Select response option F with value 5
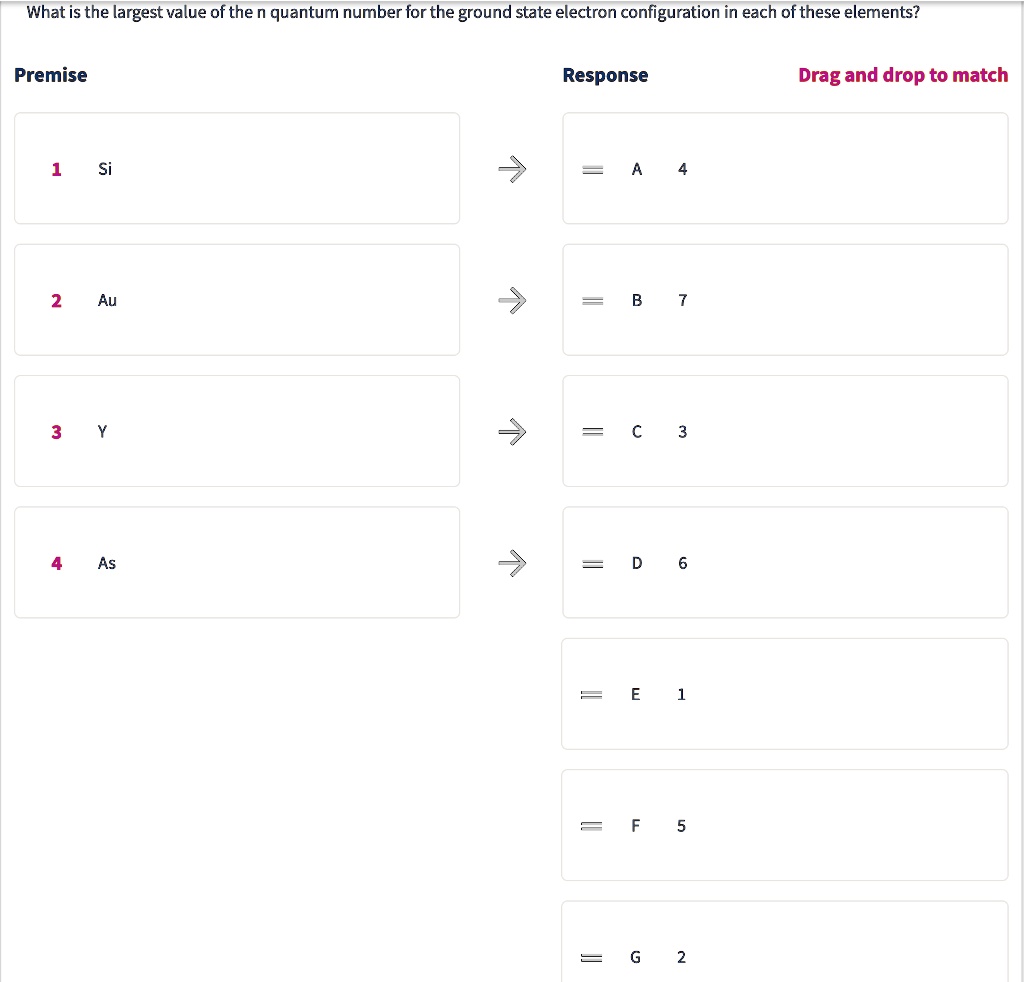The width and height of the screenshot is (1024, 982). 785,825
